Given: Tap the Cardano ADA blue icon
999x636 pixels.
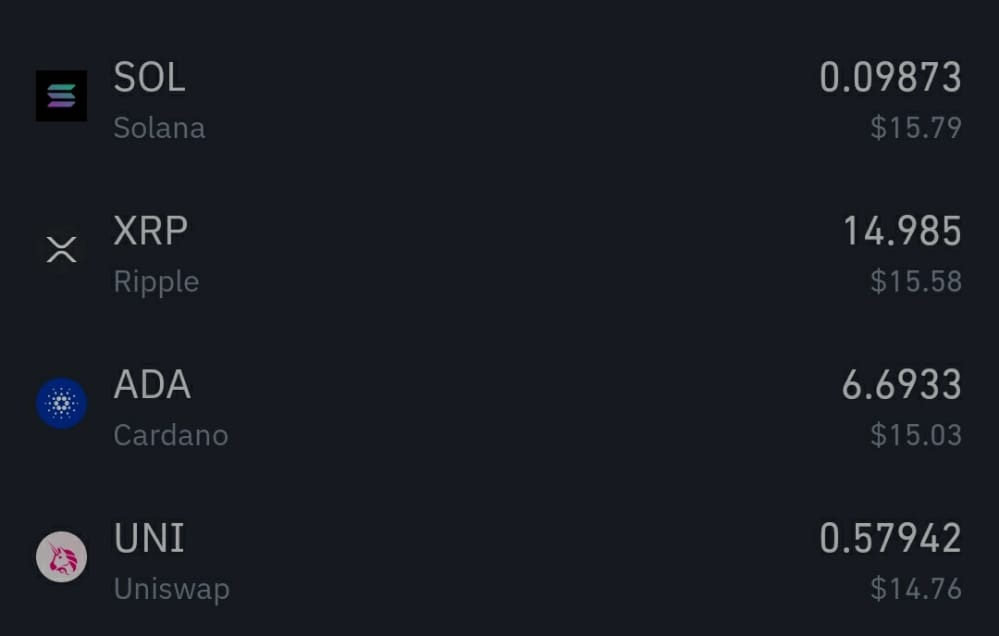Looking at the screenshot, I should (x=61, y=403).
